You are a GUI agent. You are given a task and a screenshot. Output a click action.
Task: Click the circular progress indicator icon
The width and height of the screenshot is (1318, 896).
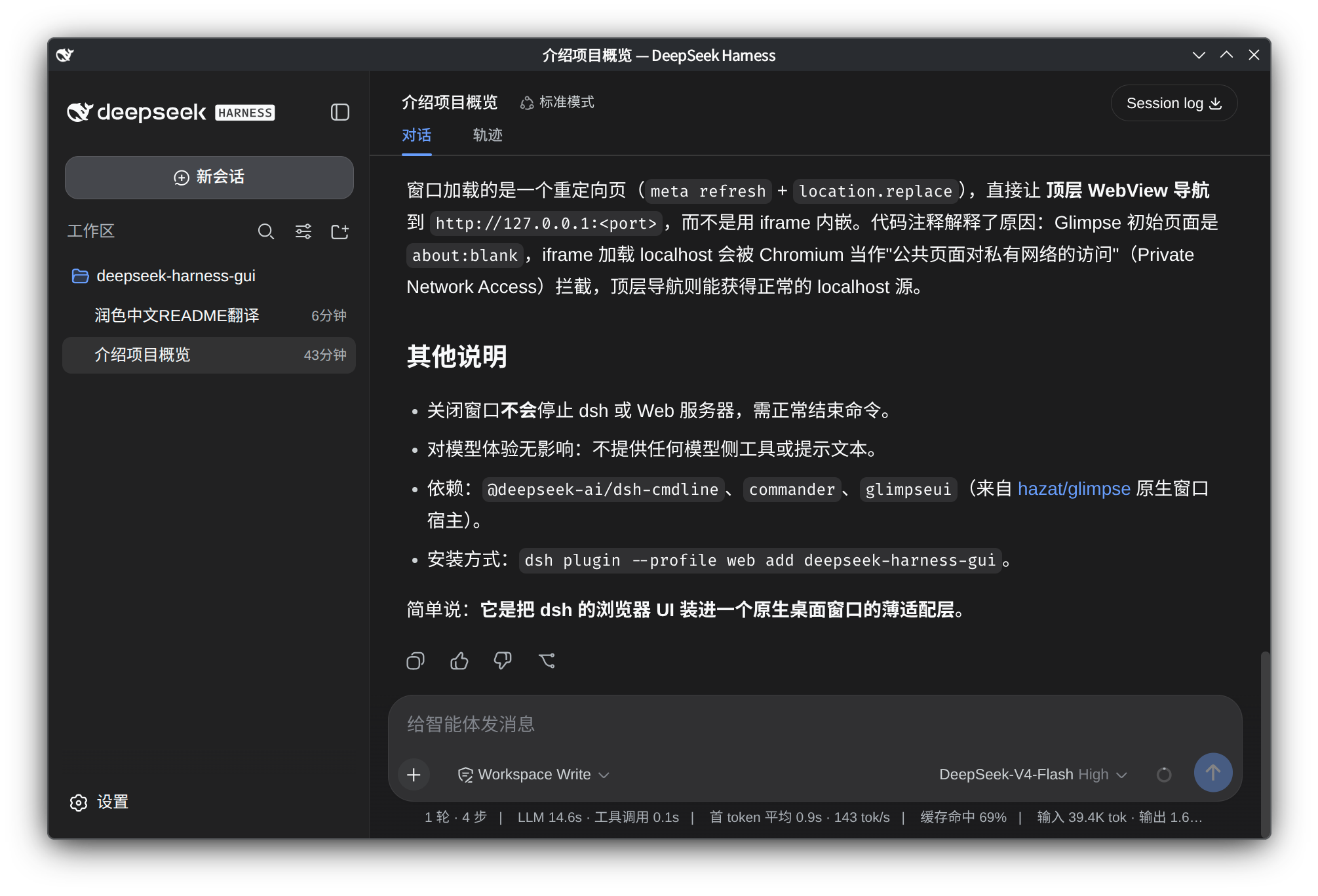[1164, 775]
